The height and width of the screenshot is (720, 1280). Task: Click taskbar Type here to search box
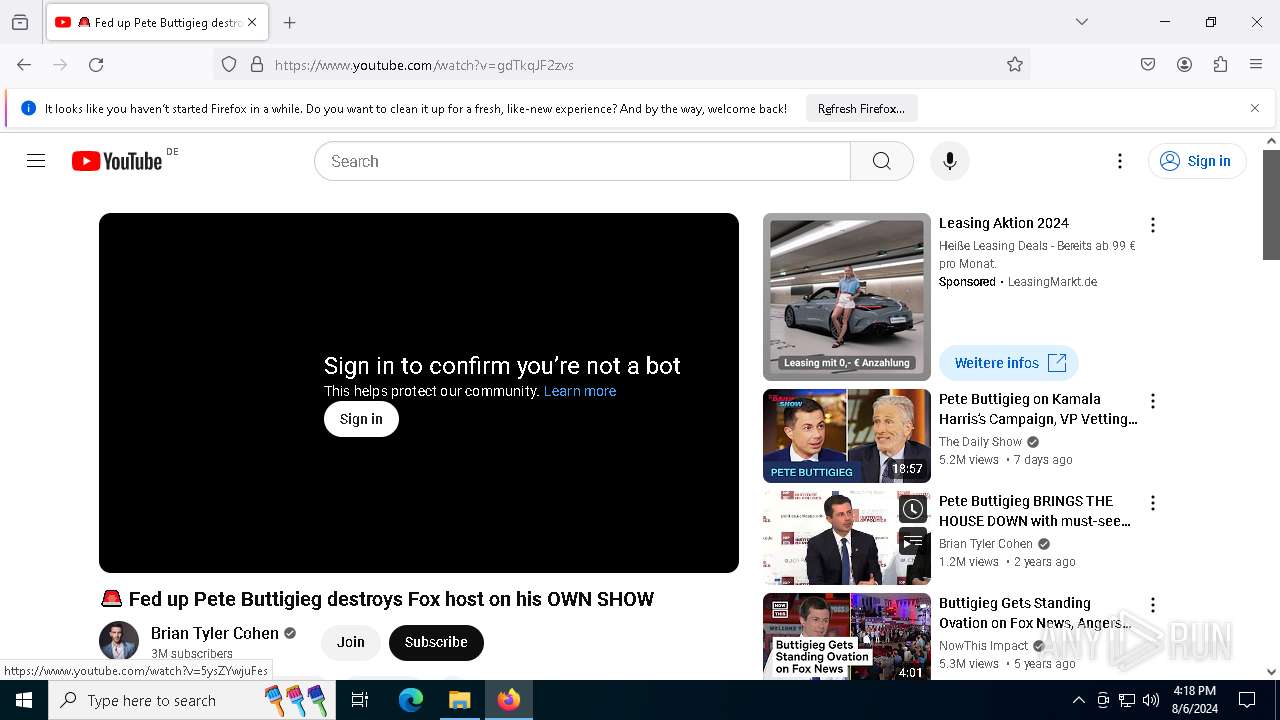pos(191,700)
